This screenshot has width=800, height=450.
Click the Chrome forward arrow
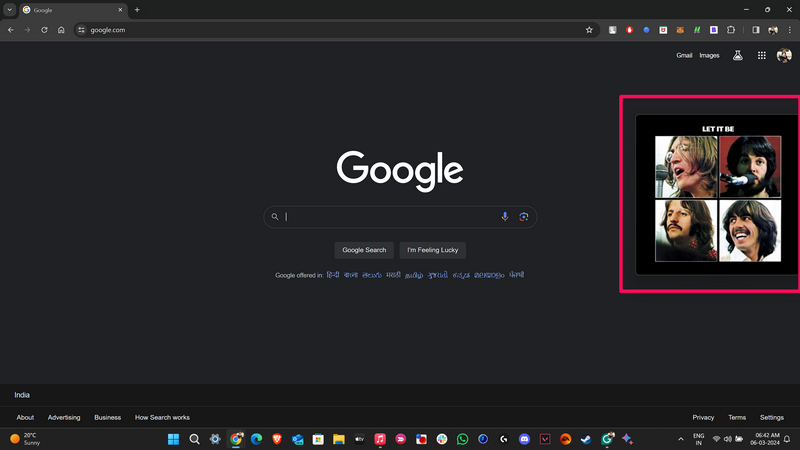click(28, 30)
